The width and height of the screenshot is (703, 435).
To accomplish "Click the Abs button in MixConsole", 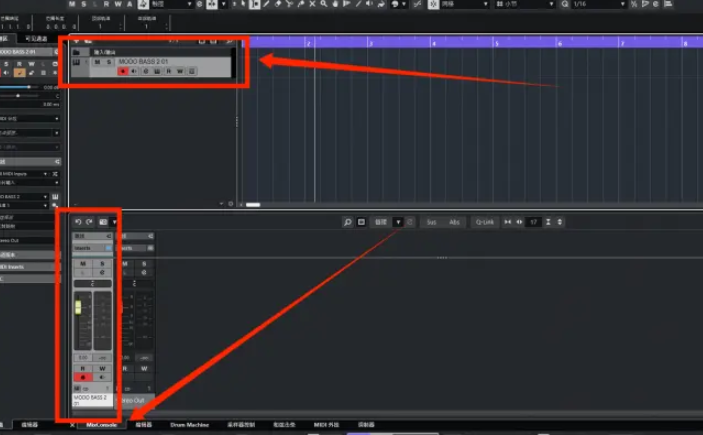I will (454, 222).
